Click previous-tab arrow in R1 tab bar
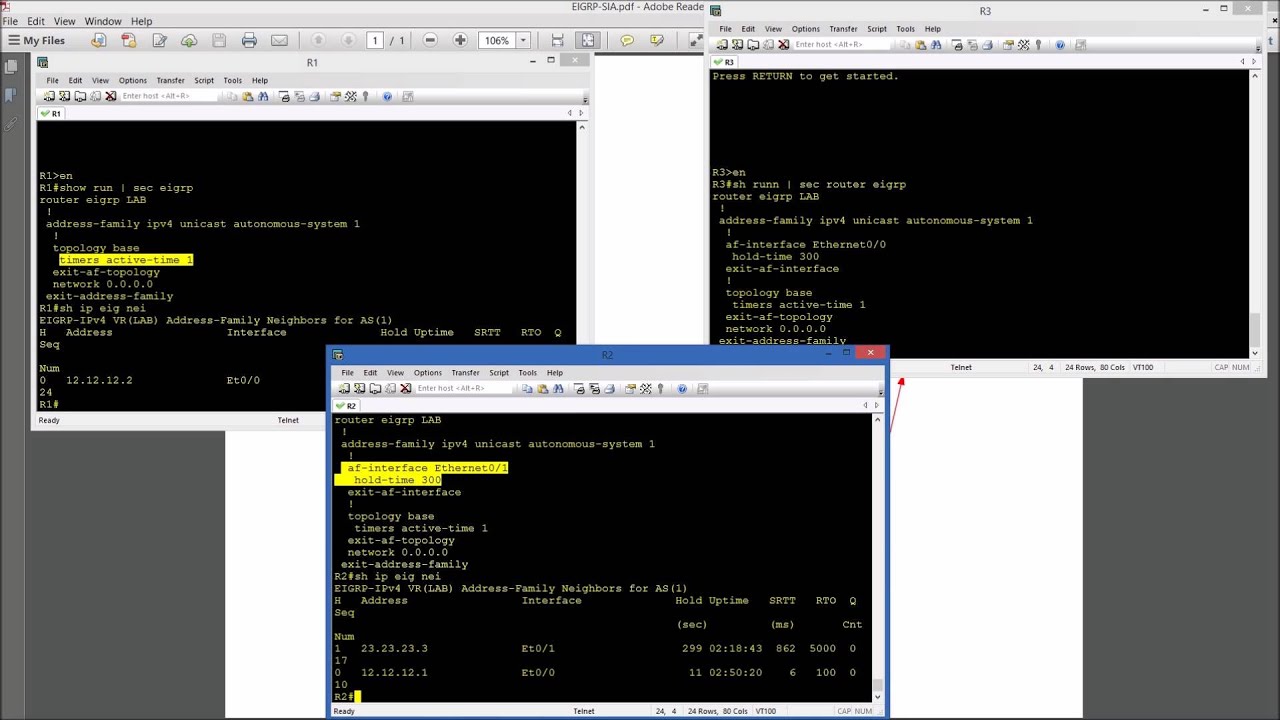This screenshot has height=720, width=1280. (x=569, y=113)
